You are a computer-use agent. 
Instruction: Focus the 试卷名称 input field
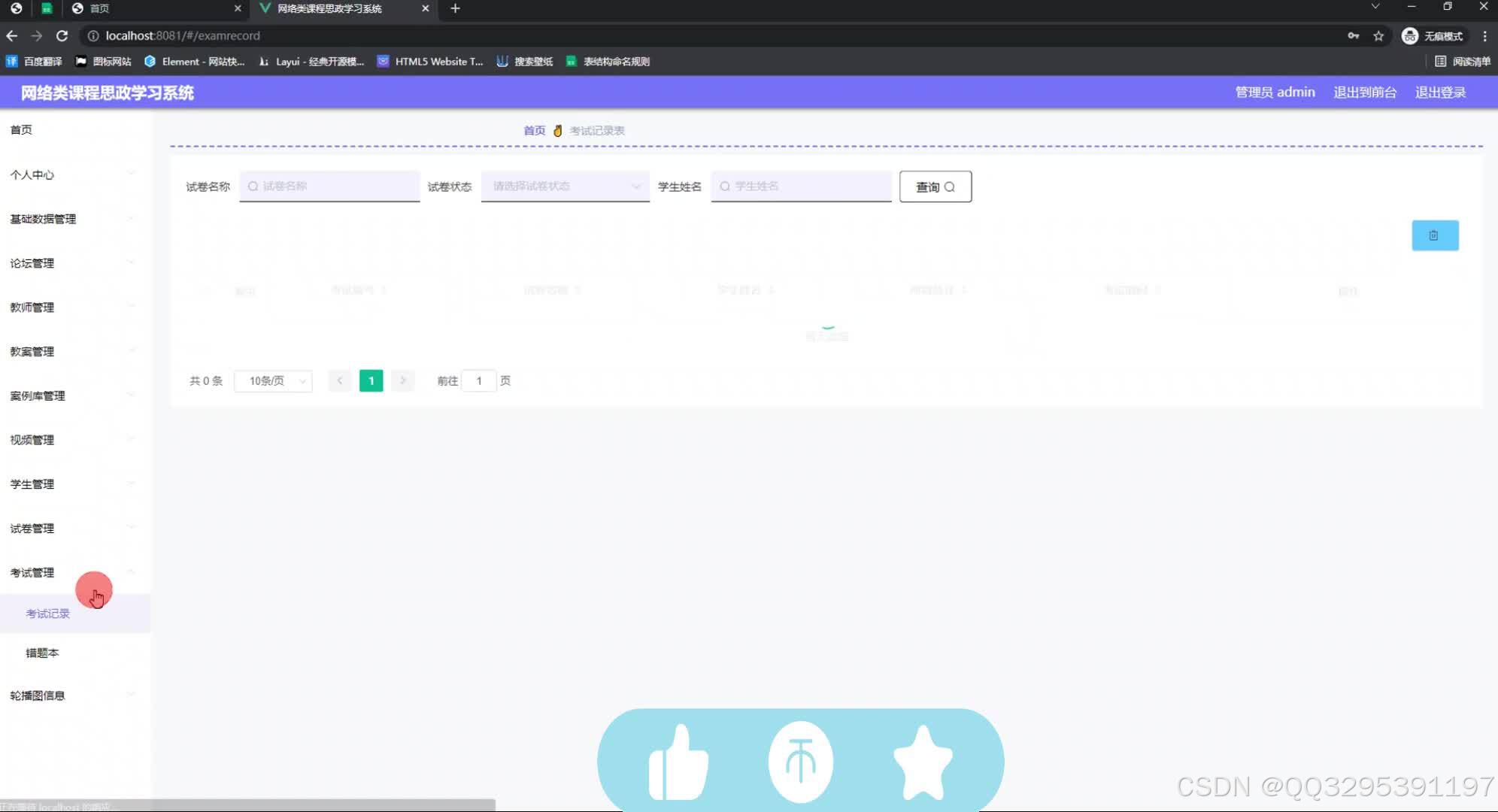coord(329,186)
